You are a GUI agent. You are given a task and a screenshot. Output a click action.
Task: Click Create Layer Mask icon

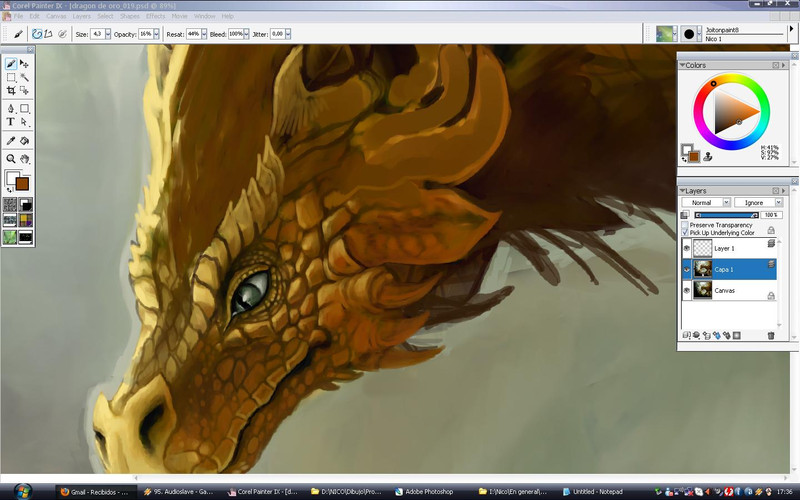pos(737,335)
